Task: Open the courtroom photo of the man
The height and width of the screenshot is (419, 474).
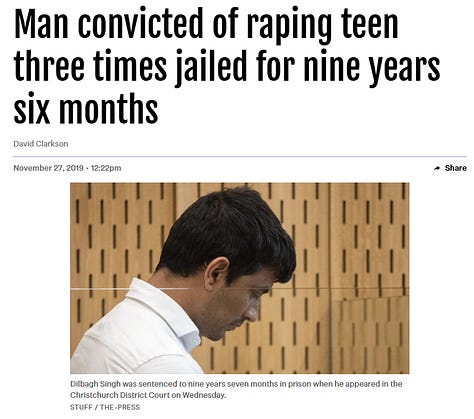Action: (x=239, y=278)
